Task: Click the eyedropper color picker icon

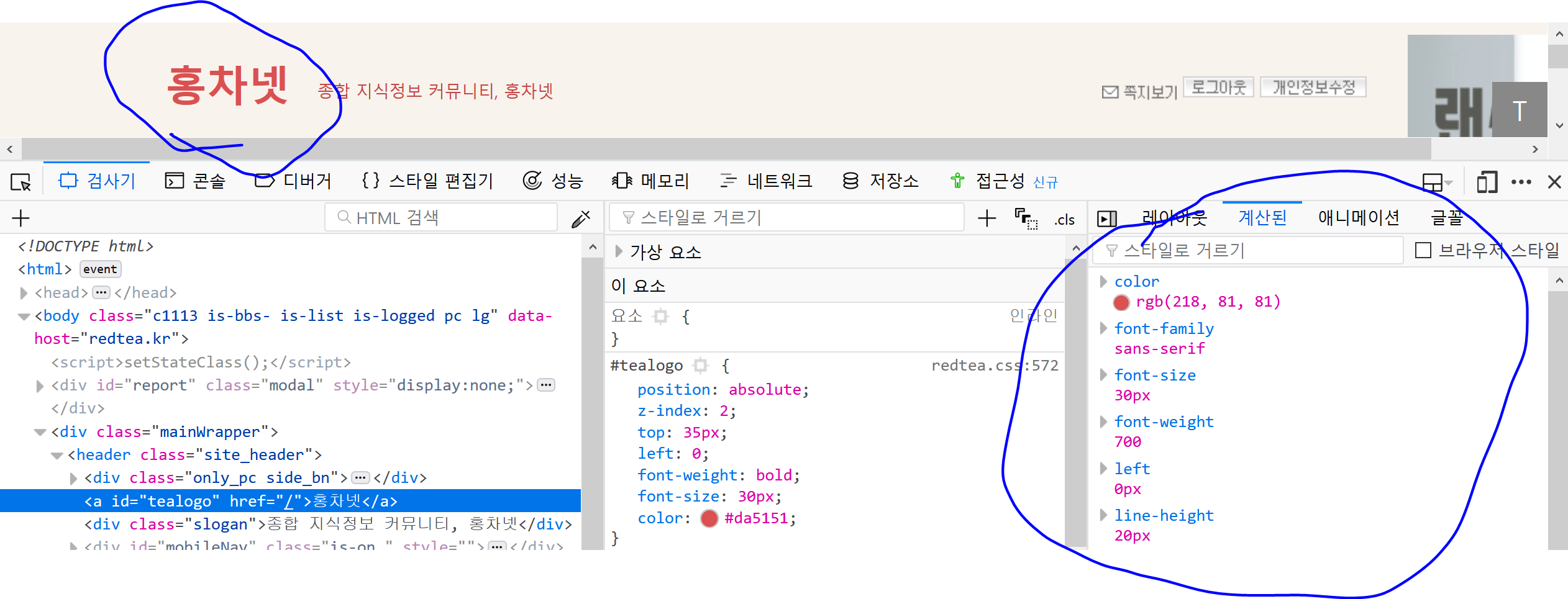Action: click(580, 218)
